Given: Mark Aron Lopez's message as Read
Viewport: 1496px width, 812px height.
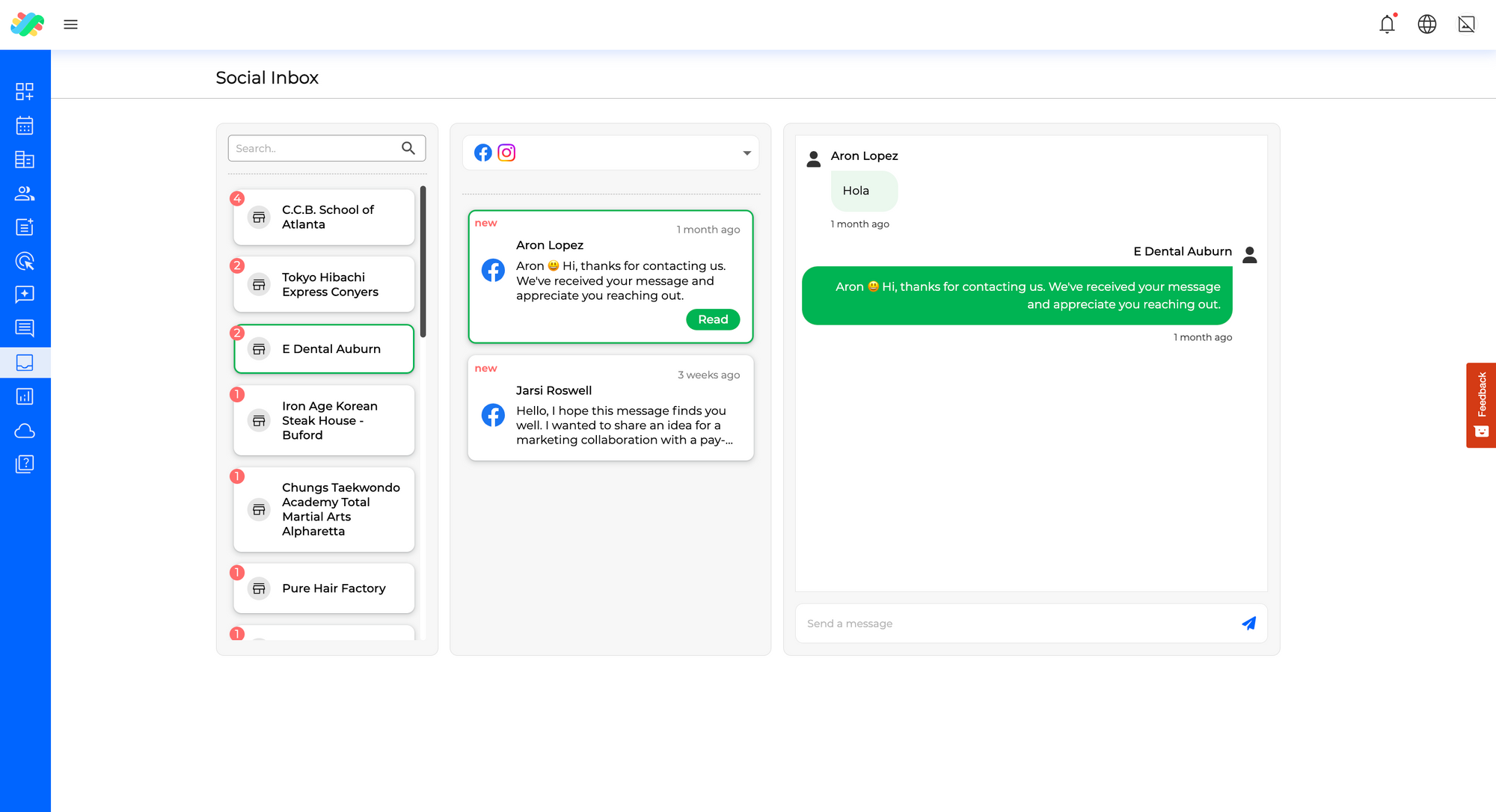Looking at the screenshot, I should click(712, 319).
